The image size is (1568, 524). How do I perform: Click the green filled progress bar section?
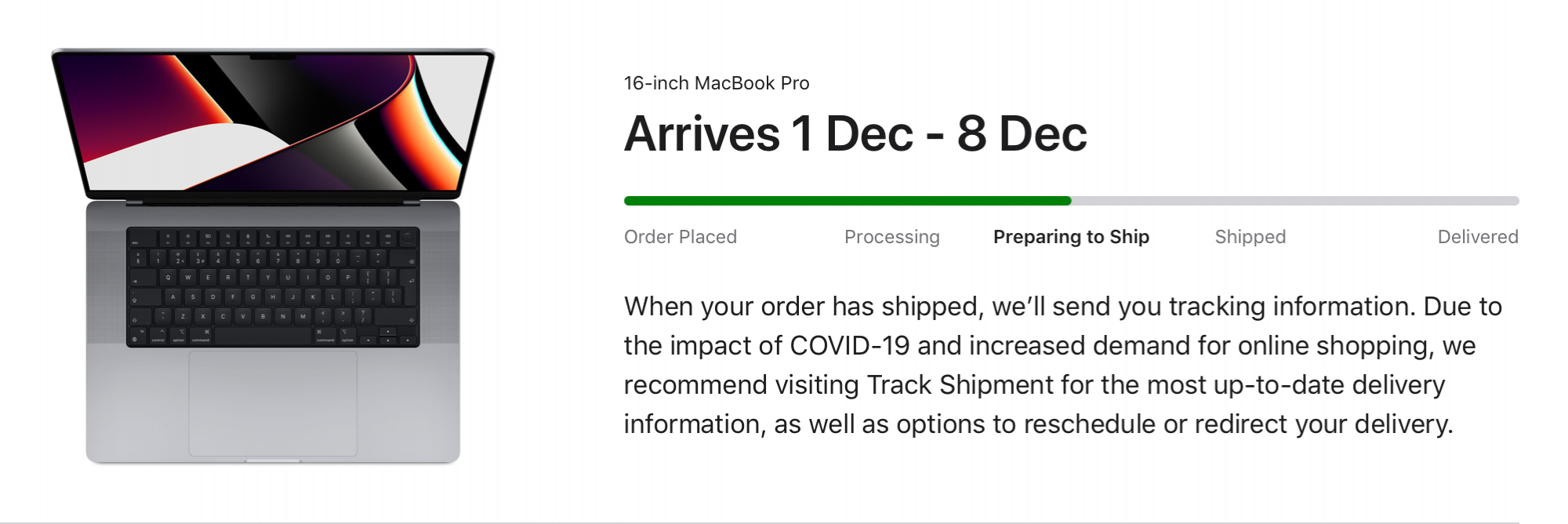[x=848, y=201]
